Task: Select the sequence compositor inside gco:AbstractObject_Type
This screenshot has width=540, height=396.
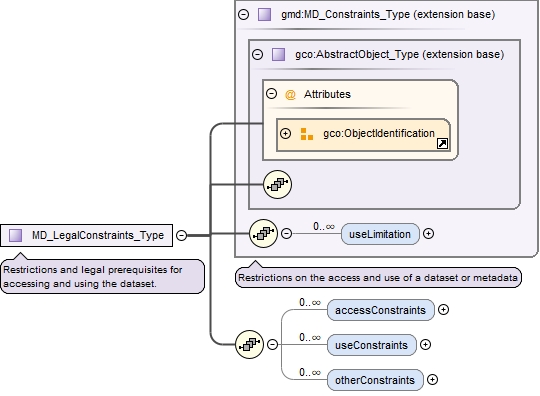Action: coord(278,185)
